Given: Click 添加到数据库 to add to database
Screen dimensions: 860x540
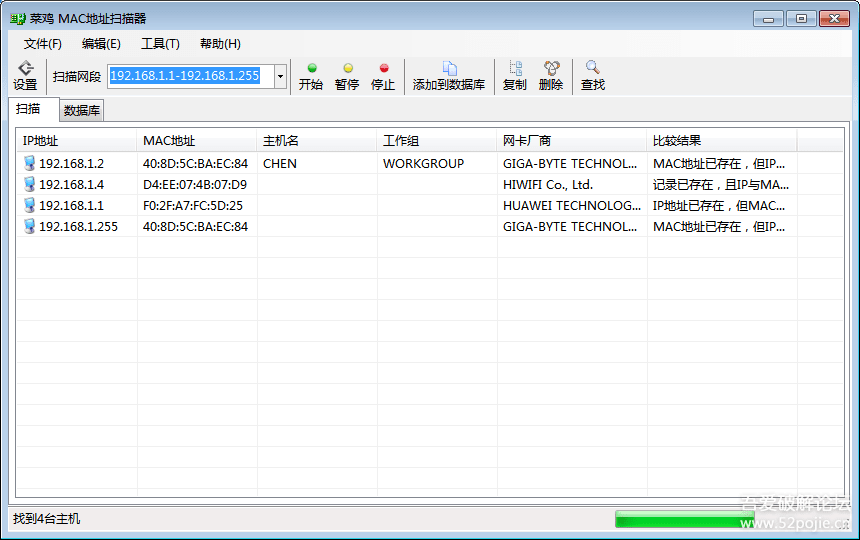Looking at the screenshot, I should 449,76.
